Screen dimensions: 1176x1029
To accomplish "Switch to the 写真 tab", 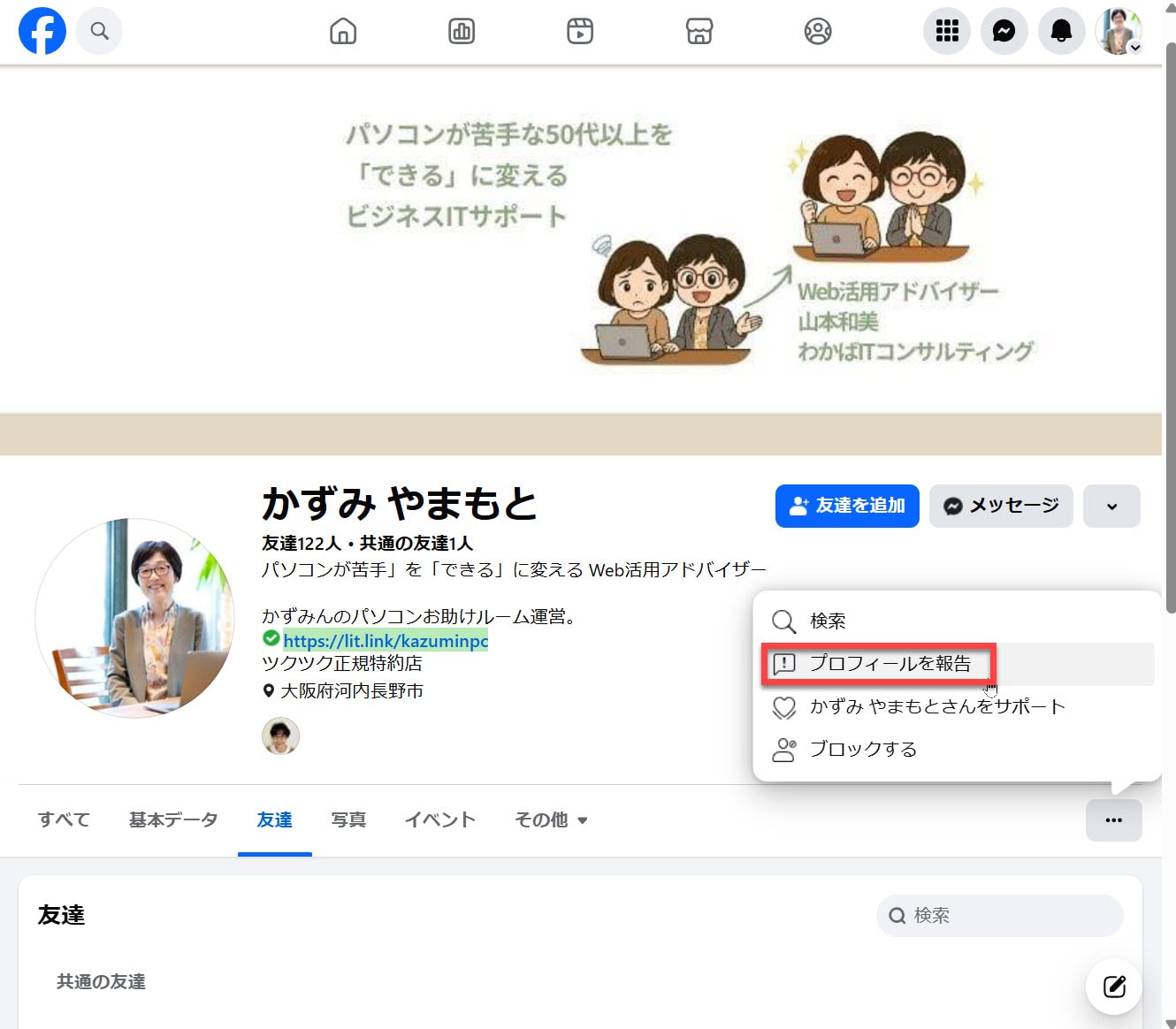I will 348,820.
